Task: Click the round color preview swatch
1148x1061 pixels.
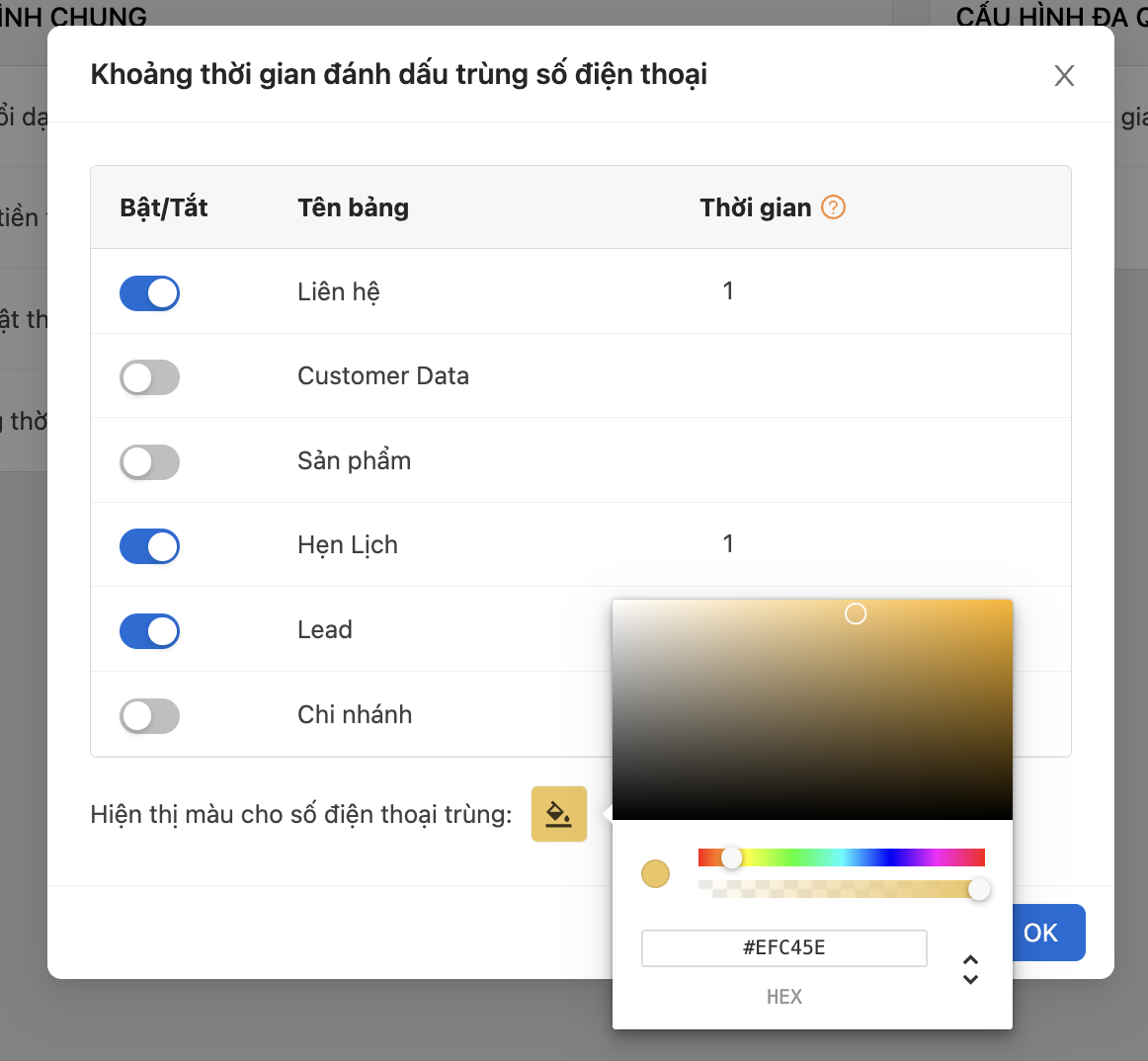Action: 655,873
